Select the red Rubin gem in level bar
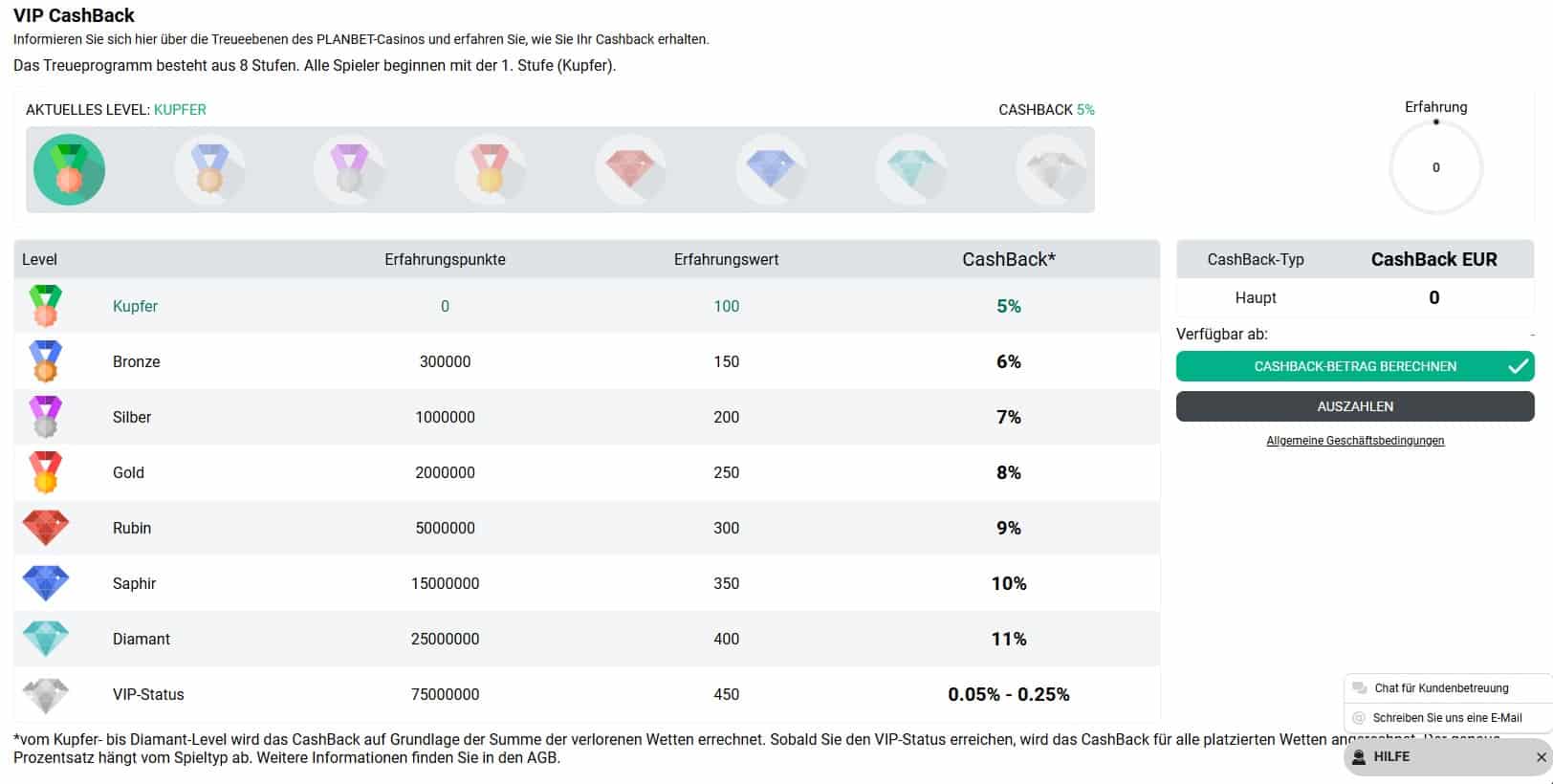 [x=630, y=170]
